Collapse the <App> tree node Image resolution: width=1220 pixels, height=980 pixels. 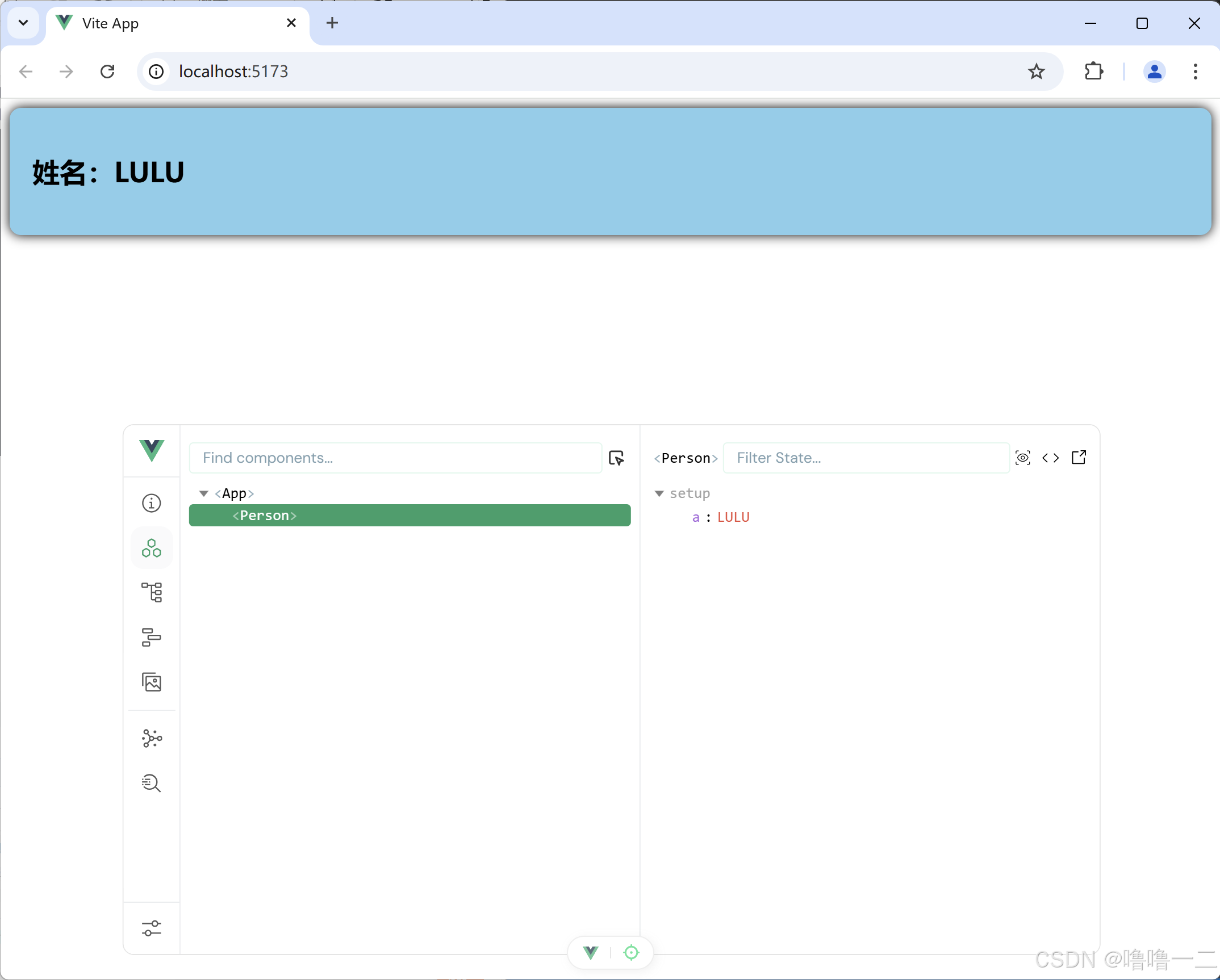pos(203,493)
